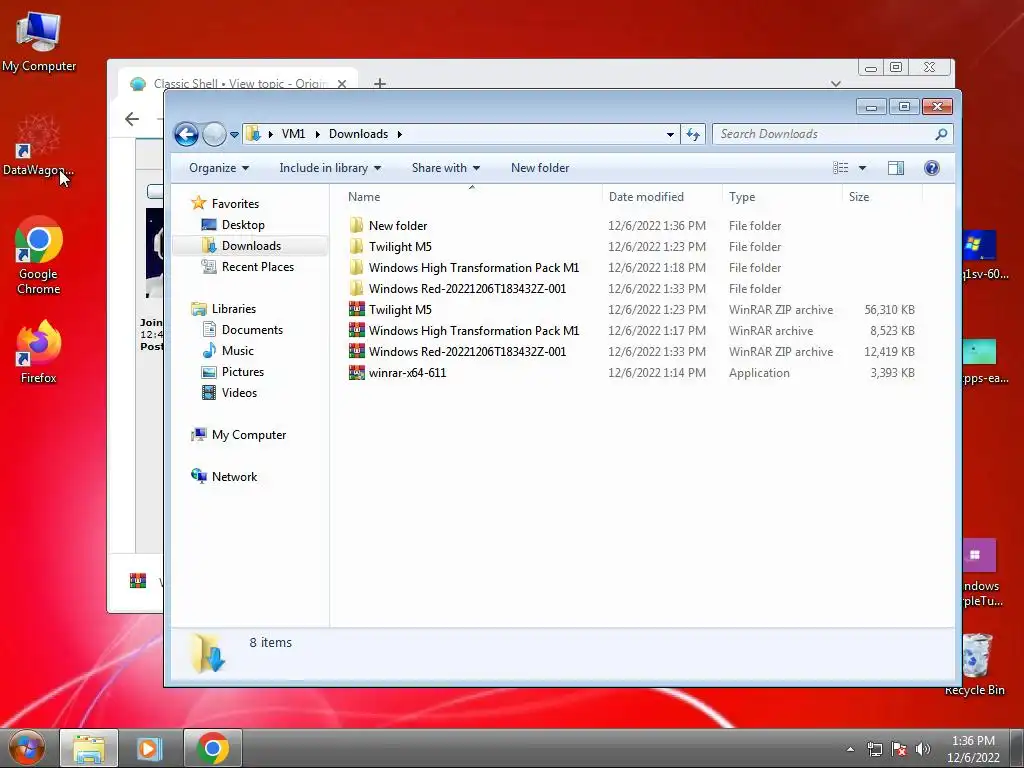Select Downloads in the navigation pane
Viewport: 1024px width, 768px height.
pyautogui.click(x=251, y=246)
